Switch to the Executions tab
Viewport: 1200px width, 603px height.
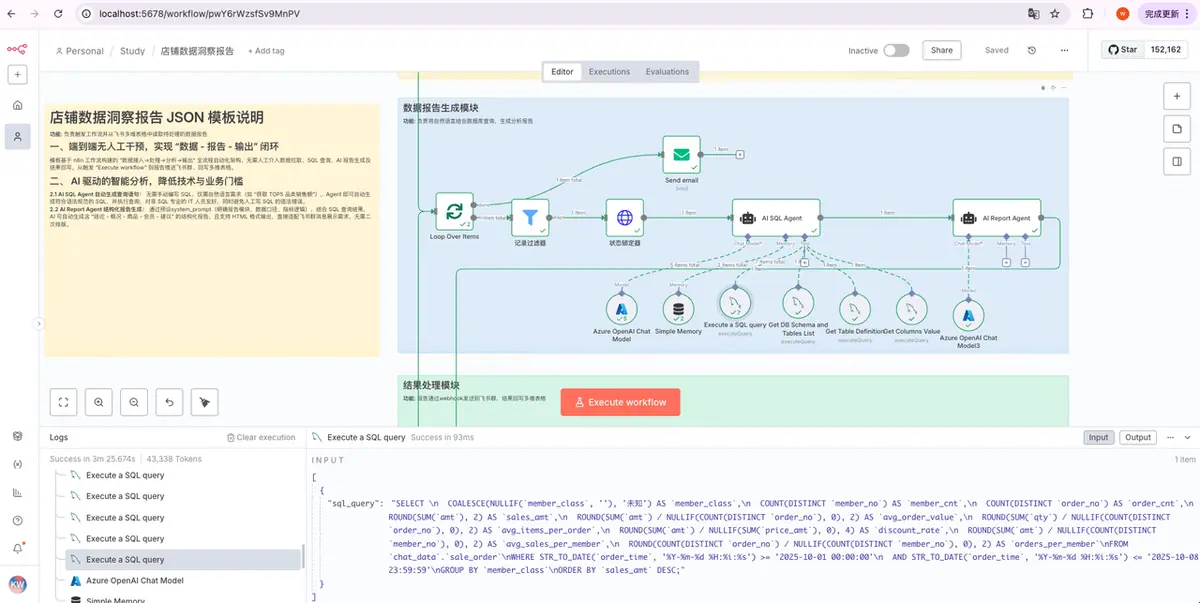(x=609, y=72)
